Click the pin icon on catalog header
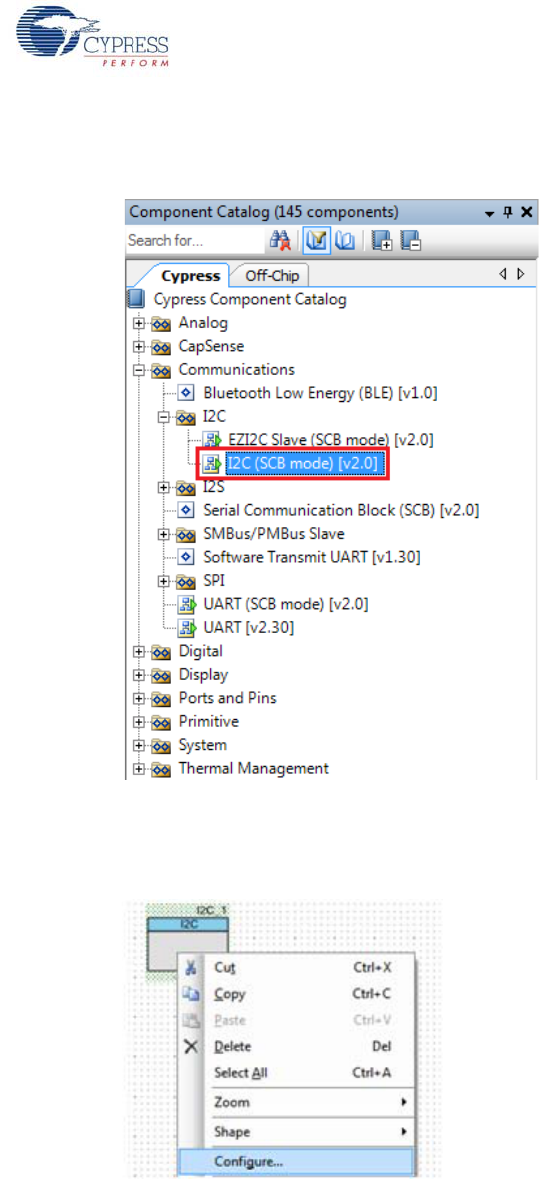This screenshot has height=1179, width=540. (508, 212)
